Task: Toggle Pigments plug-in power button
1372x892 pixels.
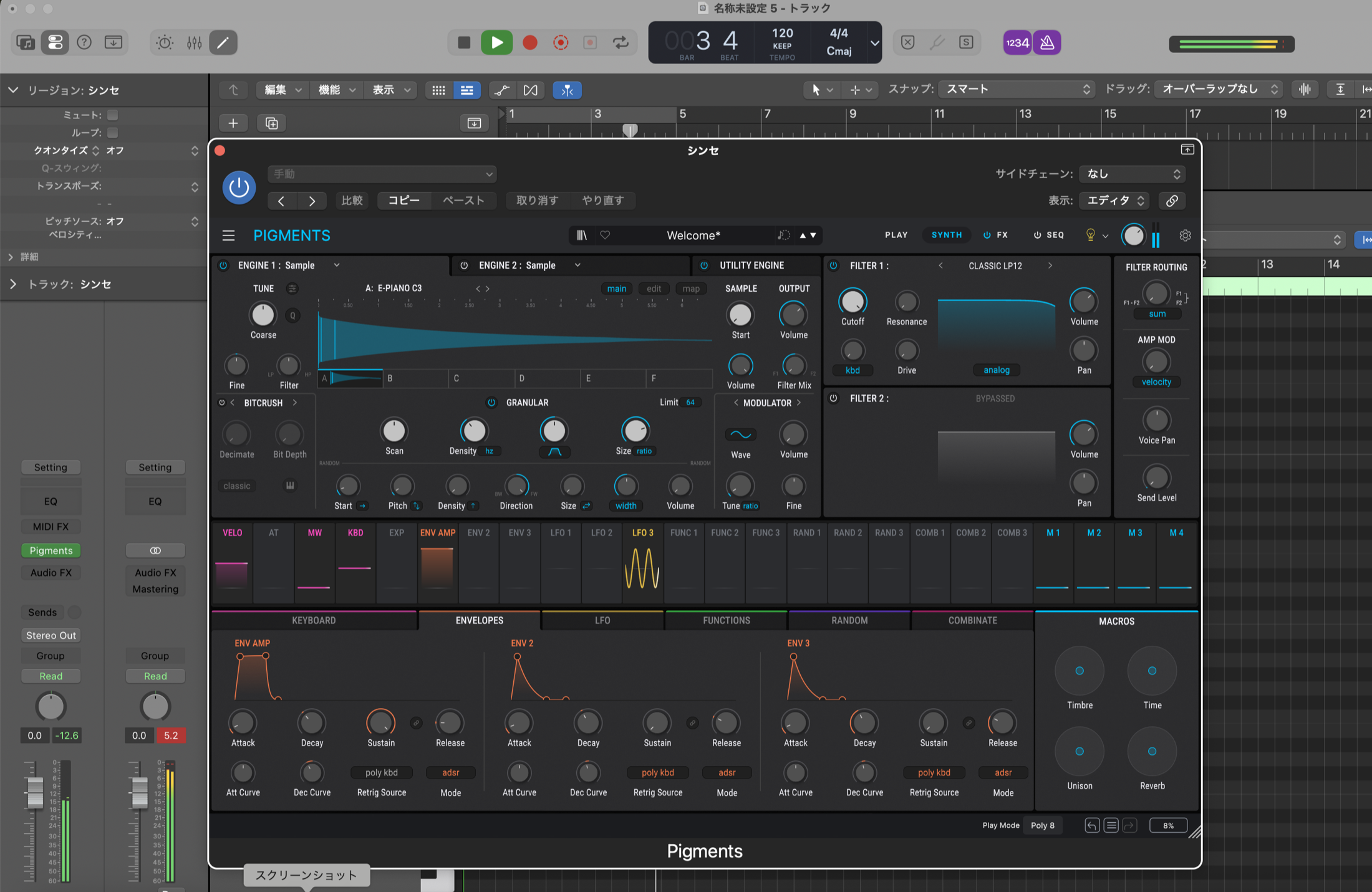Action: coord(239,187)
